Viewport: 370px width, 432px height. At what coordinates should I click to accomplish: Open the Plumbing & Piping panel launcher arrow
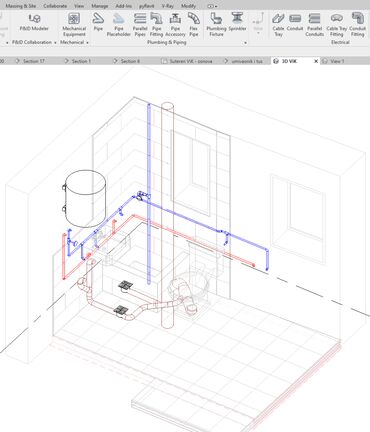[246, 43]
